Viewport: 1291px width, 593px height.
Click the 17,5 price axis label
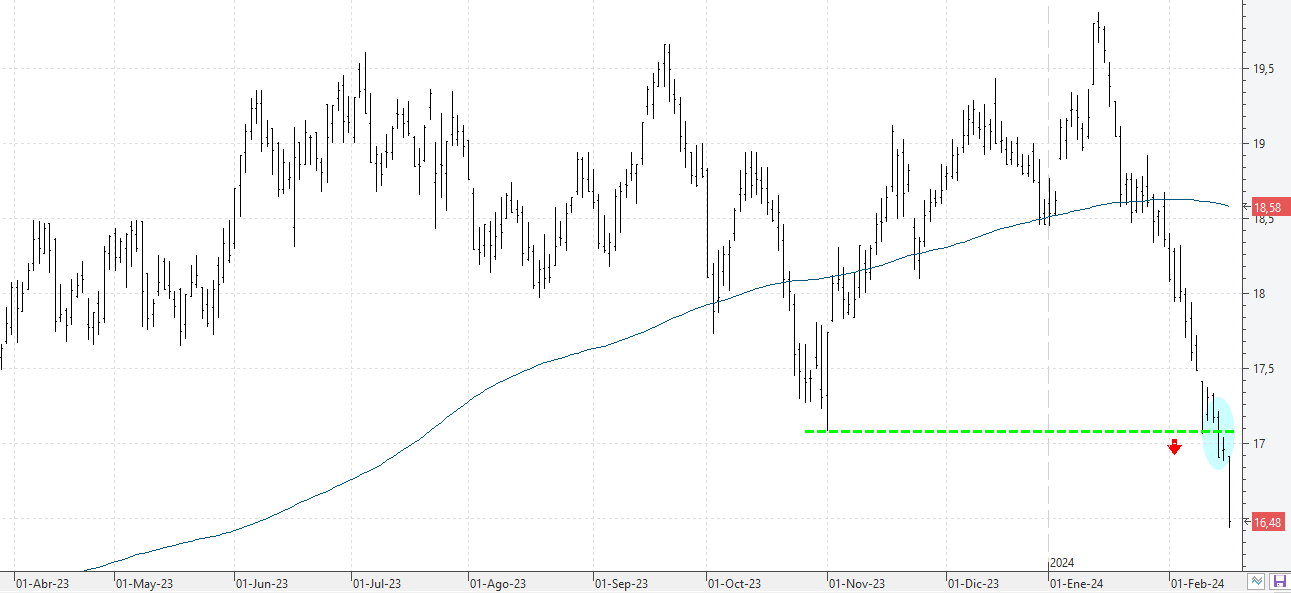(x=1263, y=368)
